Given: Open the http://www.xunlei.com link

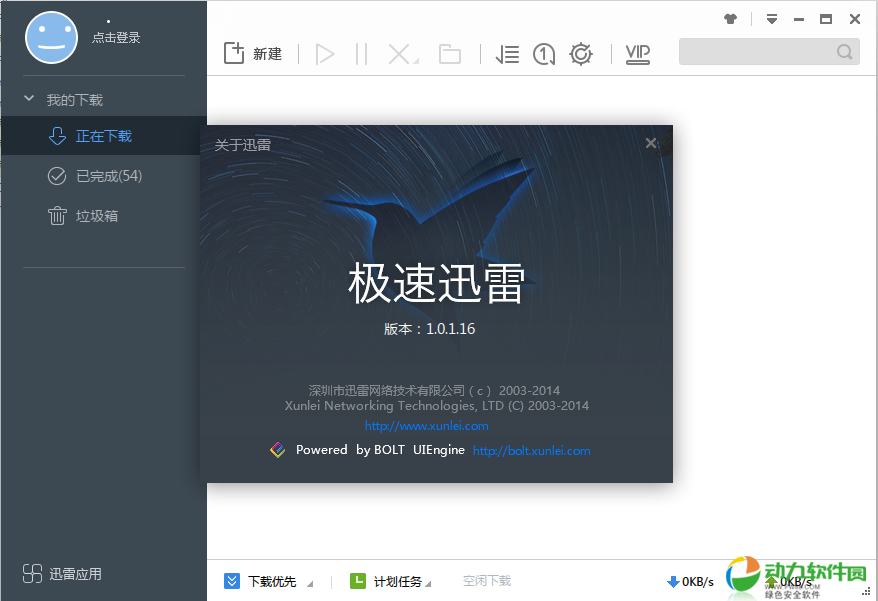Looking at the screenshot, I should click(x=427, y=426).
